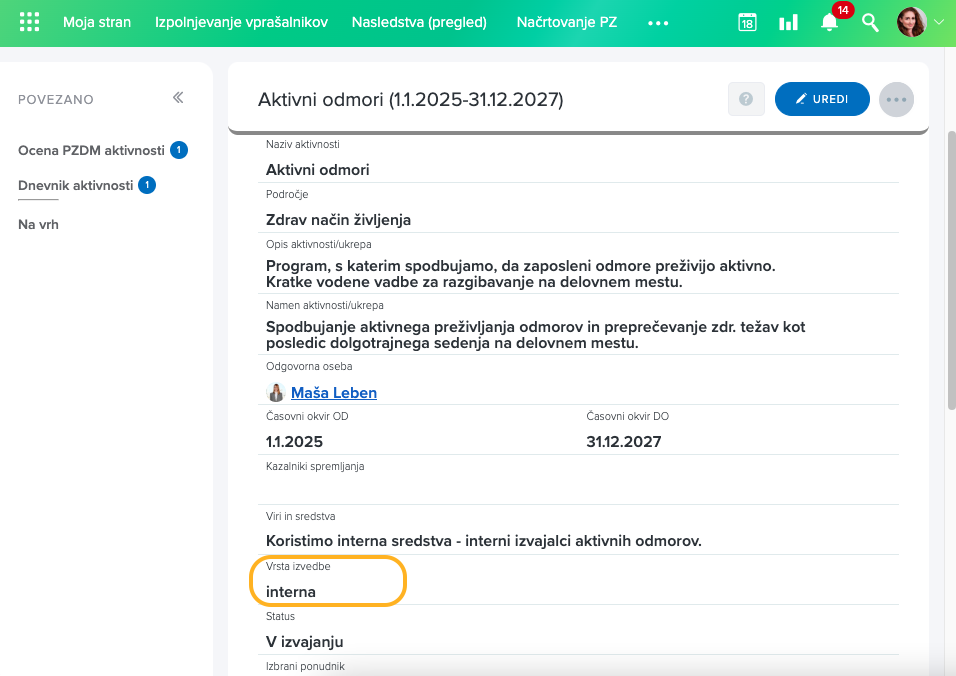Click the search magnifier icon

coord(870,22)
